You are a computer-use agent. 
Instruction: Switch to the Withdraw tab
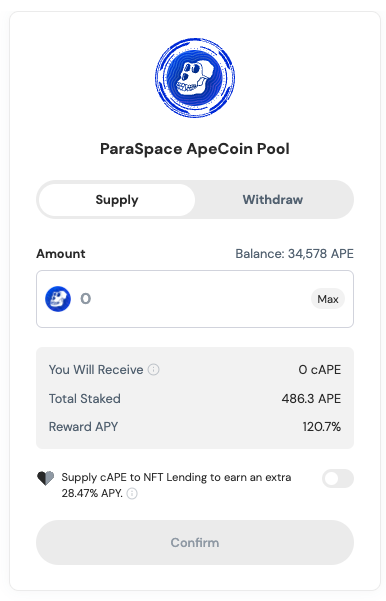(273, 200)
